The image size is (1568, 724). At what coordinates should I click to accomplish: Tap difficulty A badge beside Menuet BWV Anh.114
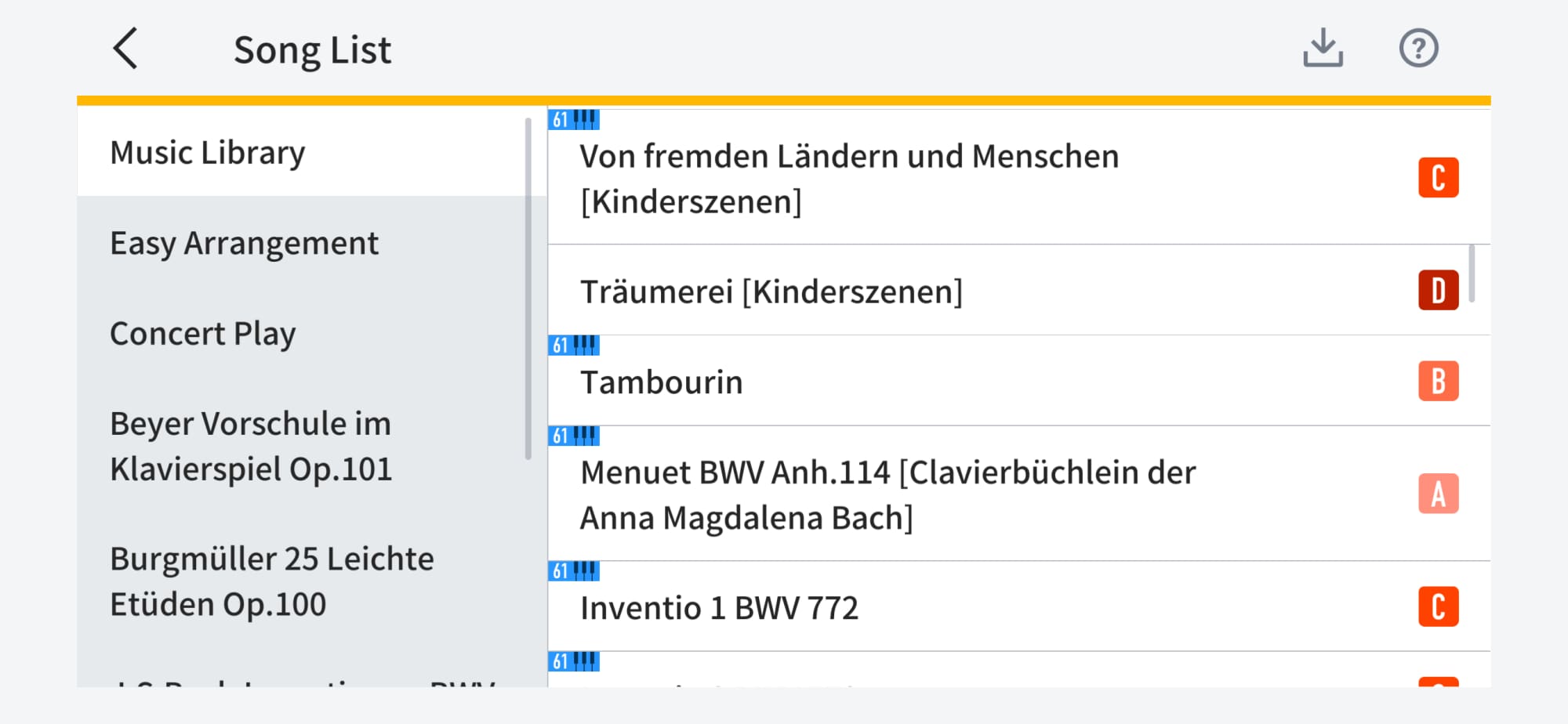(x=1438, y=494)
